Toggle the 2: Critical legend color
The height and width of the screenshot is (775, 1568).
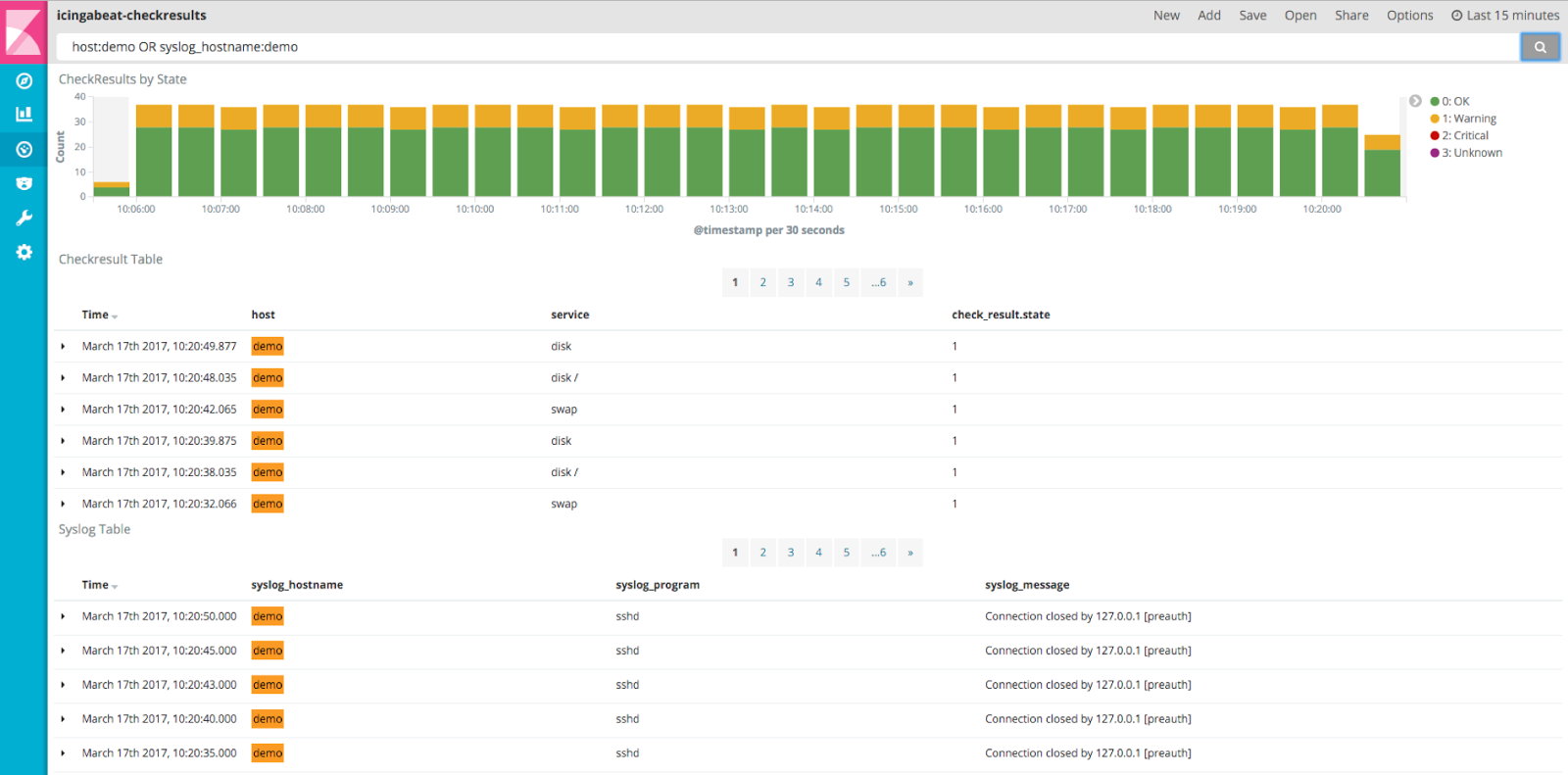(x=1435, y=136)
